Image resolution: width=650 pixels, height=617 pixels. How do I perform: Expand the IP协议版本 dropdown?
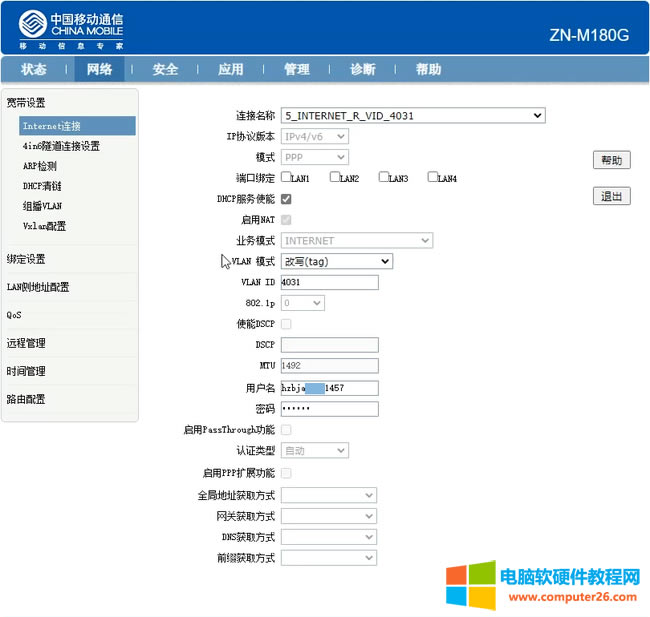click(x=315, y=136)
